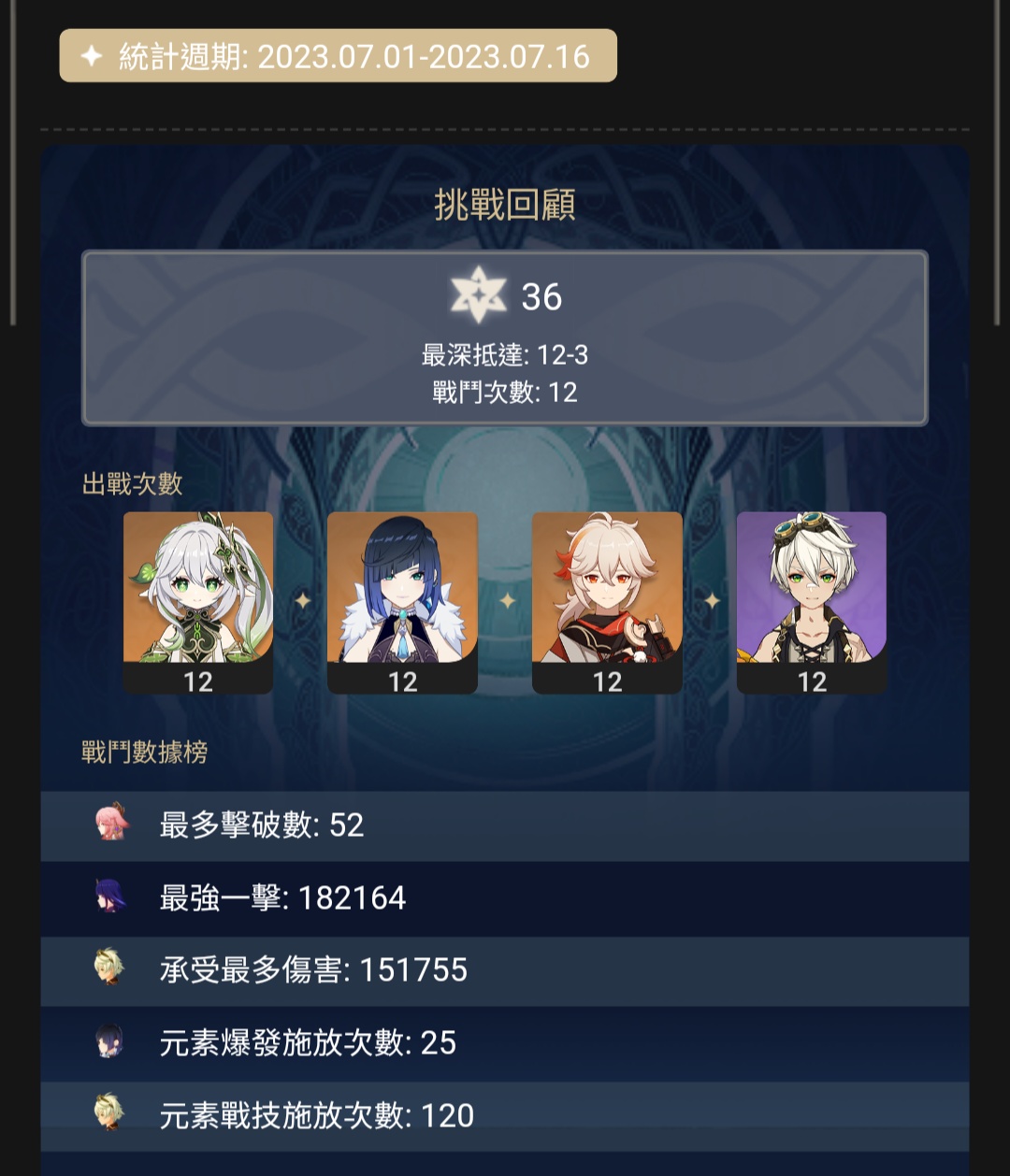This screenshot has height=1176, width=1010.
Task: Select Bennett's character portrait
Action: [812, 602]
